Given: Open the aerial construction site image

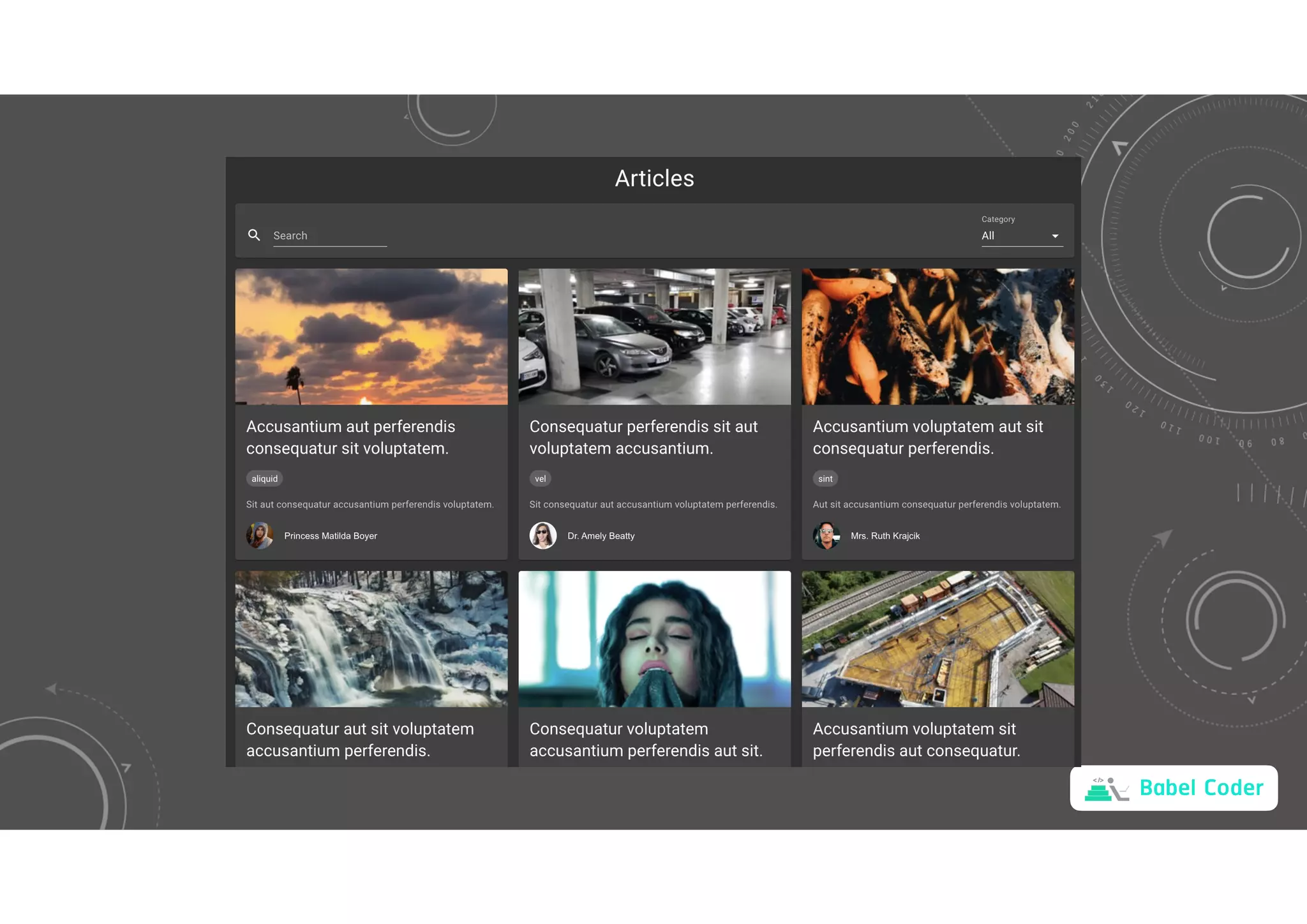Looking at the screenshot, I should tap(937, 639).
